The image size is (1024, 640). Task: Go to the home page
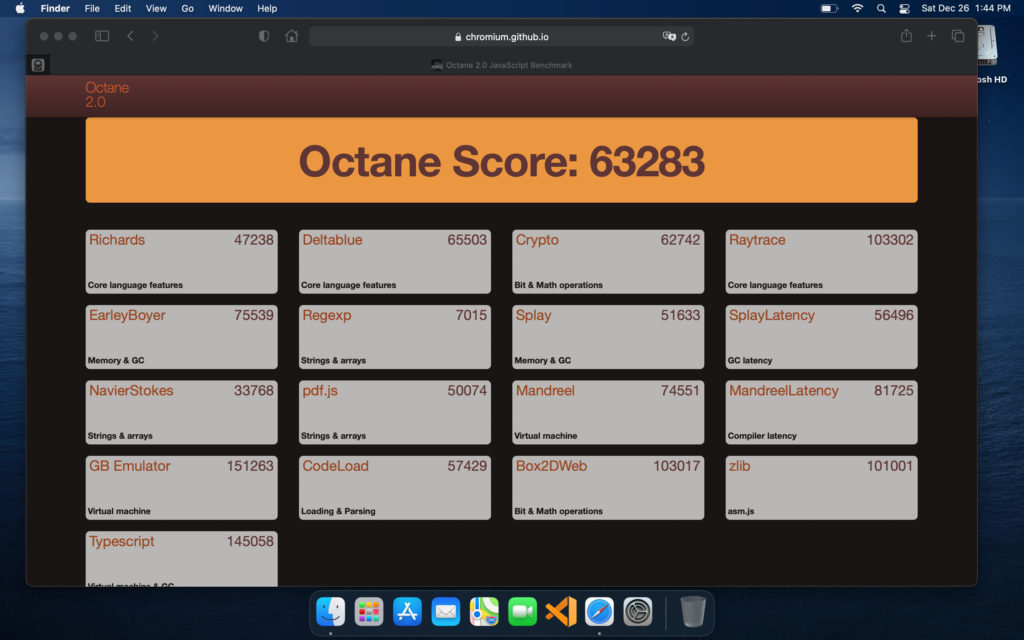pyautogui.click(x=291, y=36)
